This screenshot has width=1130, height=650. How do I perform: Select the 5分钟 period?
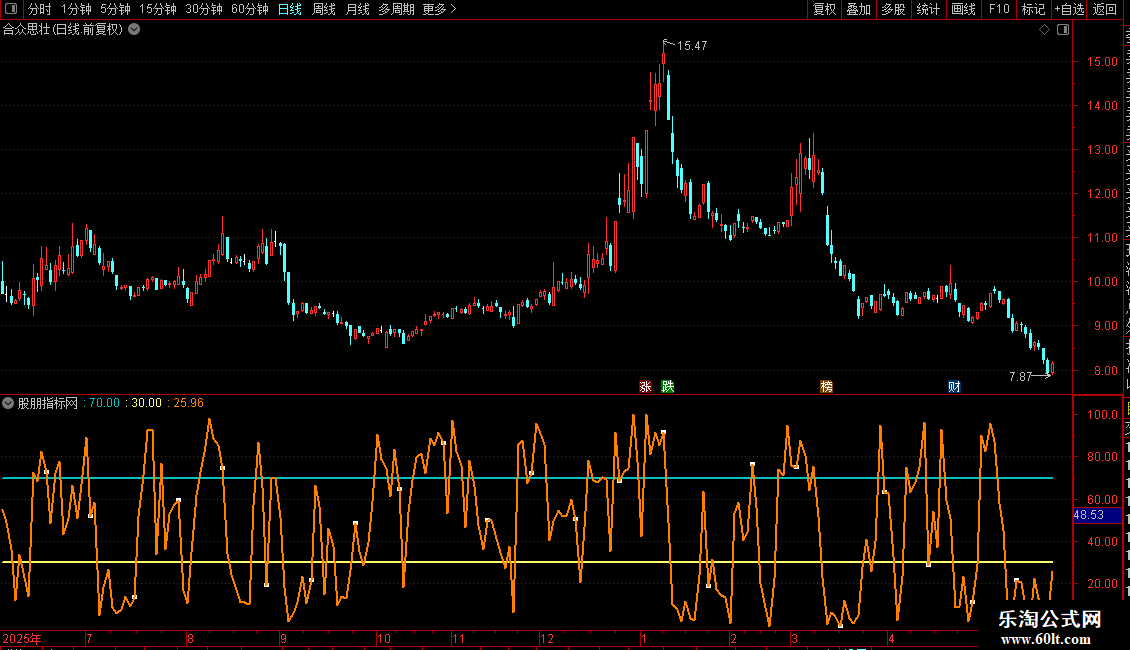(115, 9)
